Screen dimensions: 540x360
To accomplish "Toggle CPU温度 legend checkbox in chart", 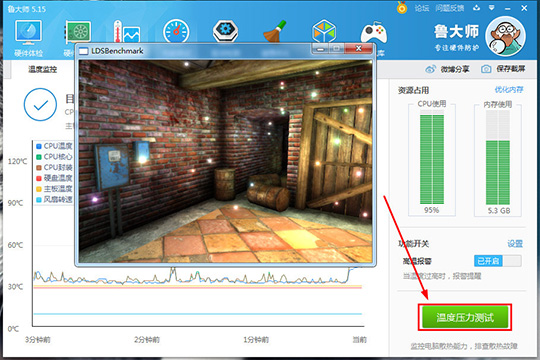I will (x=39, y=146).
